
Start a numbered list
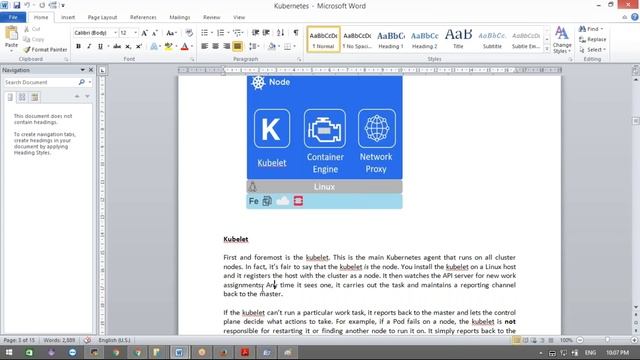220,33
